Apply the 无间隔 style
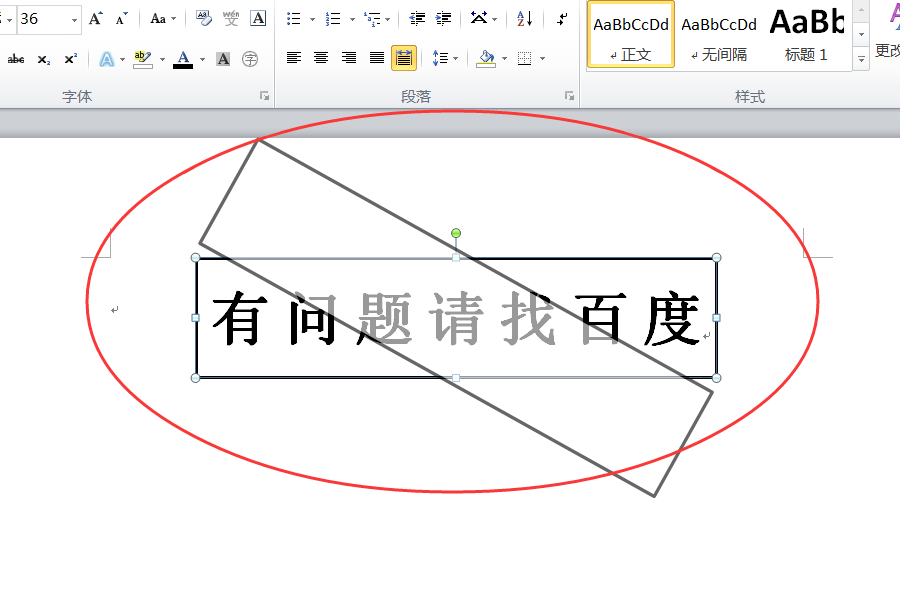900x599 pixels. coord(719,36)
